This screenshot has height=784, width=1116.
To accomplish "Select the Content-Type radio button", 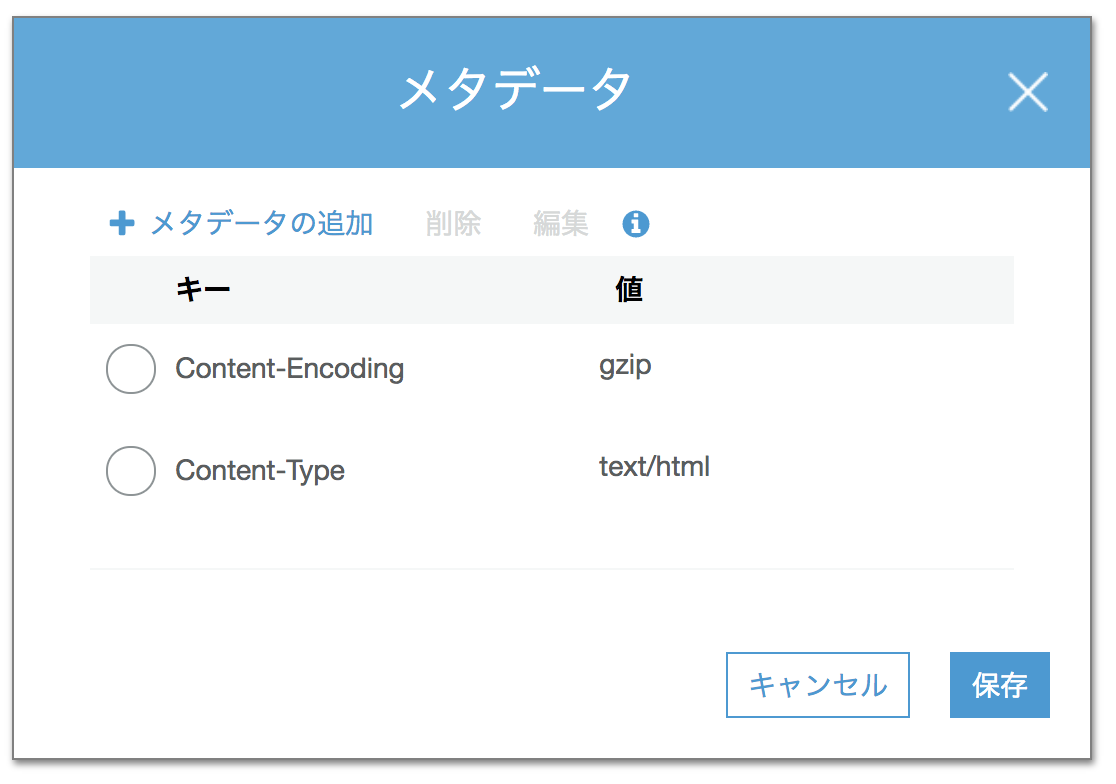I will (130, 470).
